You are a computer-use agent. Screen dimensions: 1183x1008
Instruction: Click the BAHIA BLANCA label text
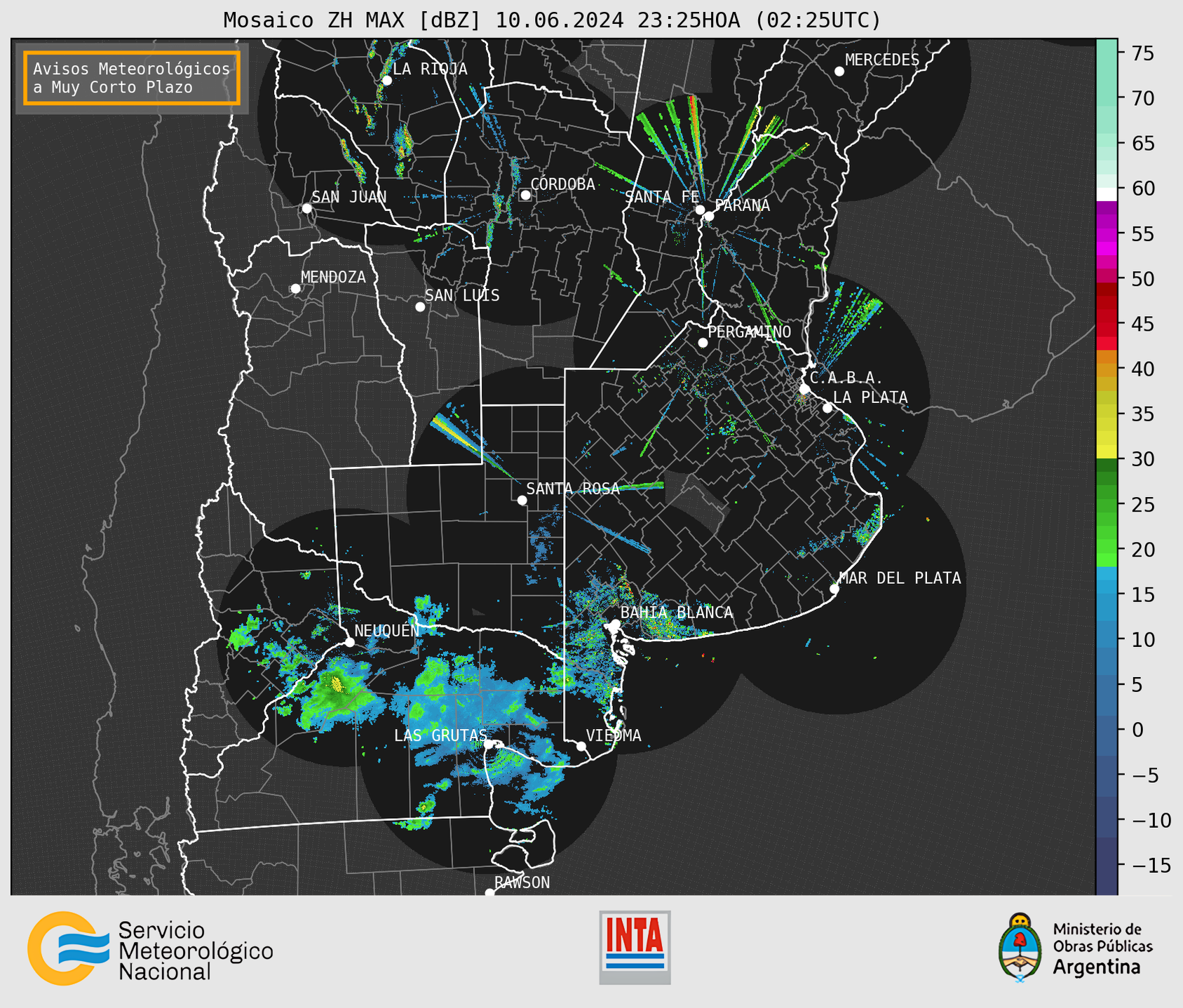(677, 613)
